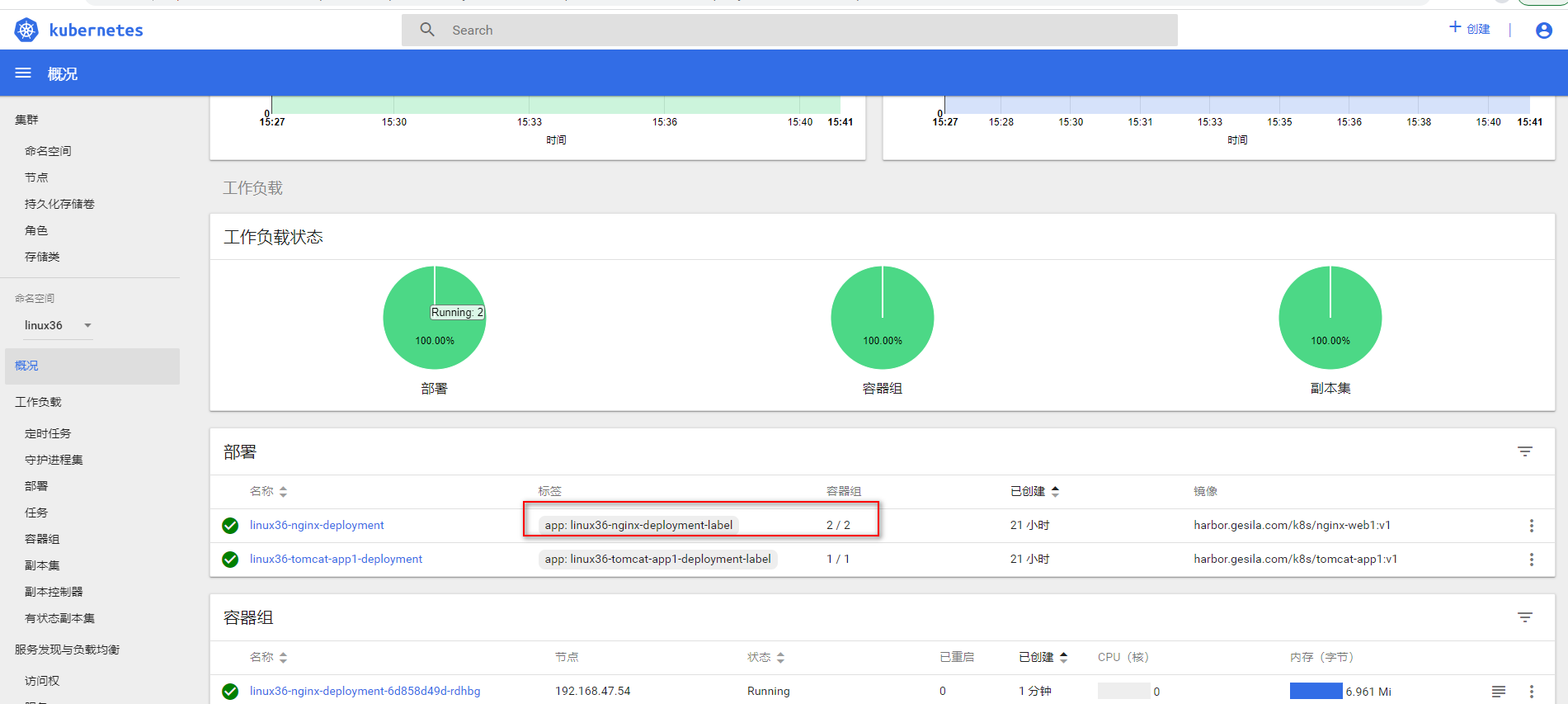Image resolution: width=1568 pixels, height=704 pixels.
Task: Open the linux36 namespace dropdown
Action: tap(58, 325)
